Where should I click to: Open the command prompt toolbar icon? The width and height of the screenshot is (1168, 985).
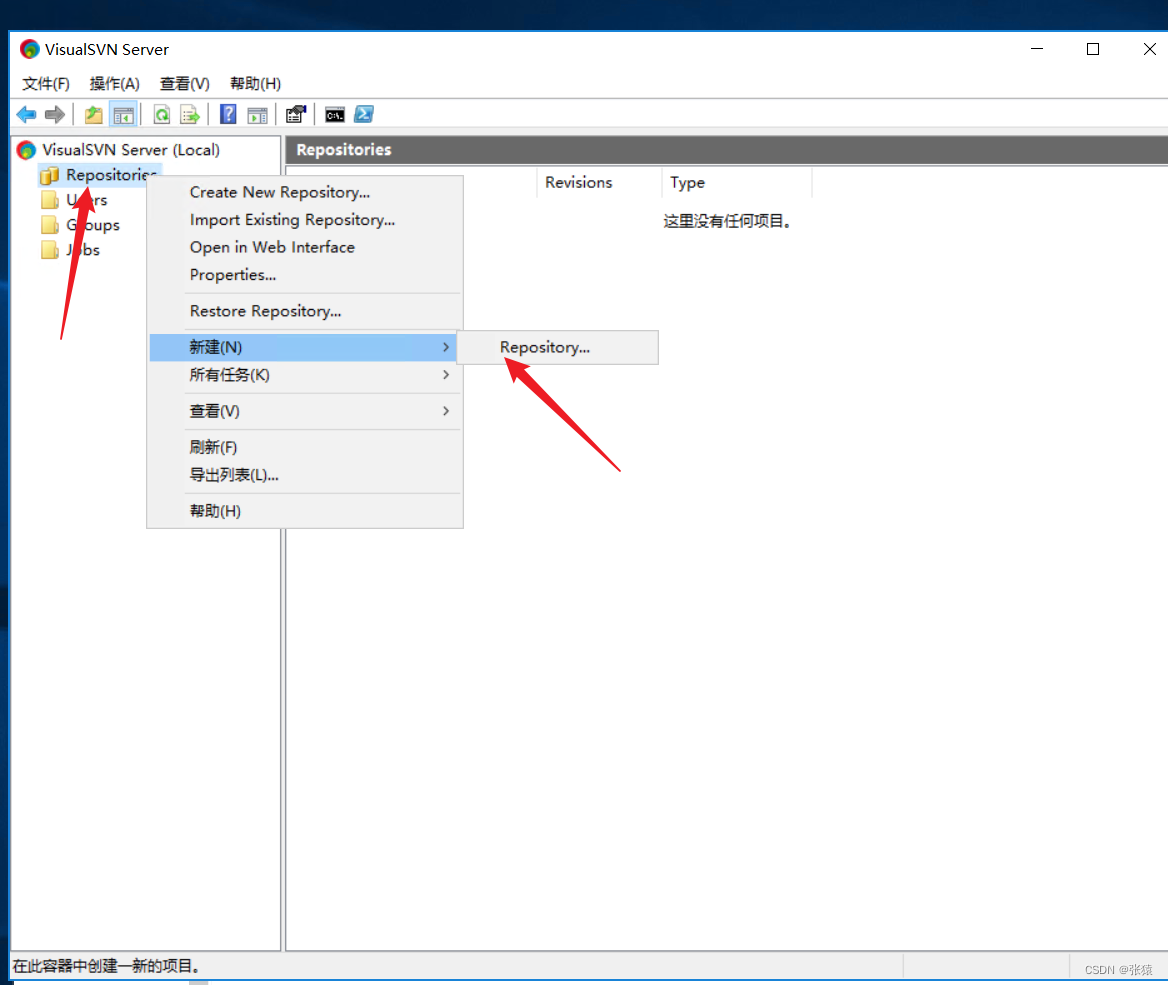[x=335, y=115]
